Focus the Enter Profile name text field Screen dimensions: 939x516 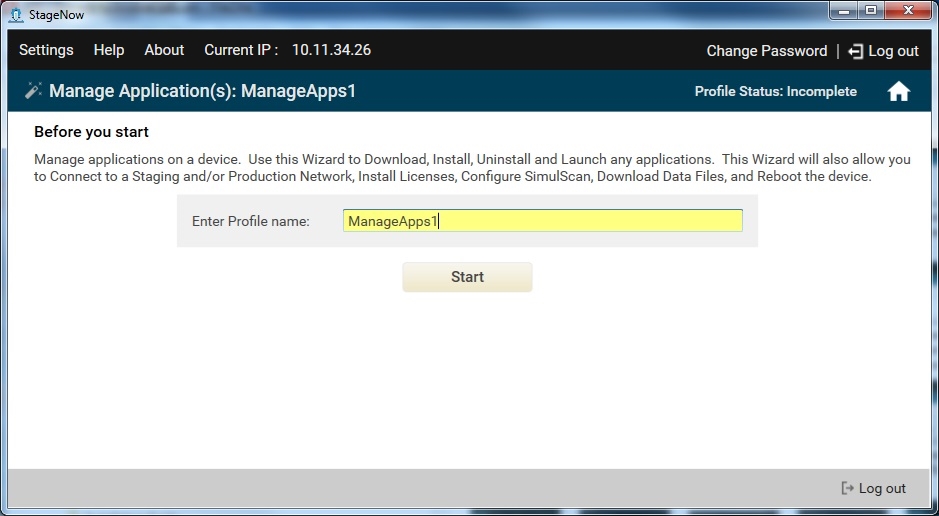click(x=542, y=221)
